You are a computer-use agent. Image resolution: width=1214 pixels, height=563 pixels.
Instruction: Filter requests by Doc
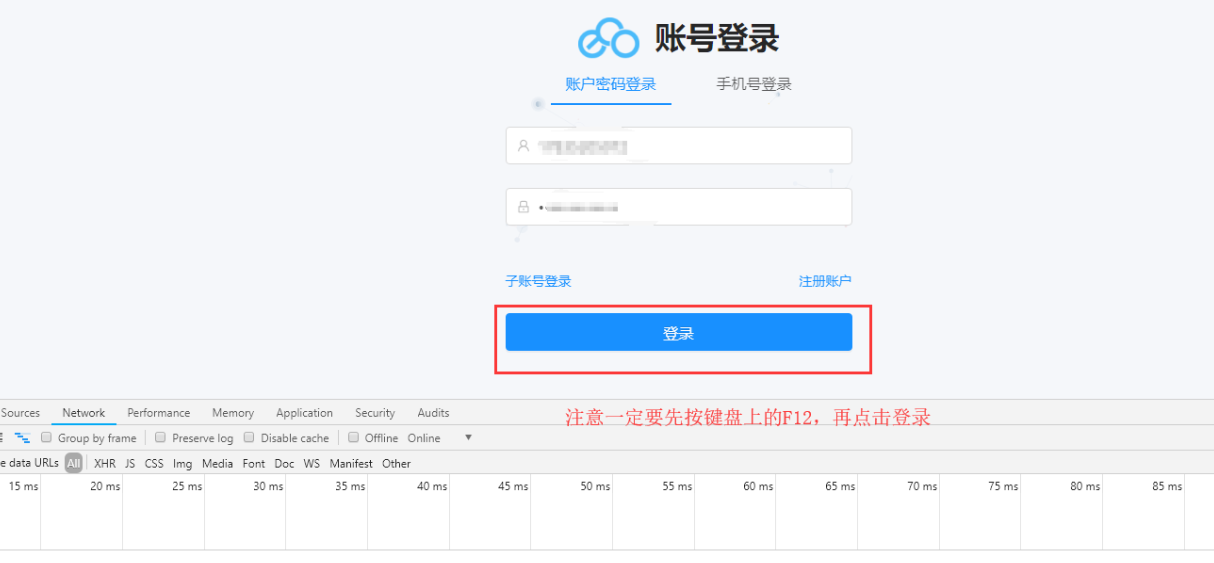coord(284,463)
